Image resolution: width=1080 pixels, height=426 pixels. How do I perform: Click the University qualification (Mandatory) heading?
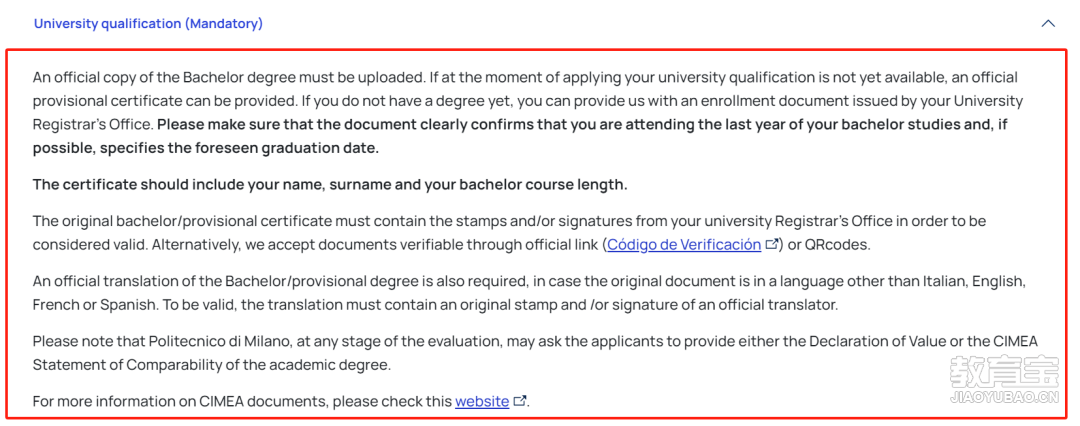[148, 23]
